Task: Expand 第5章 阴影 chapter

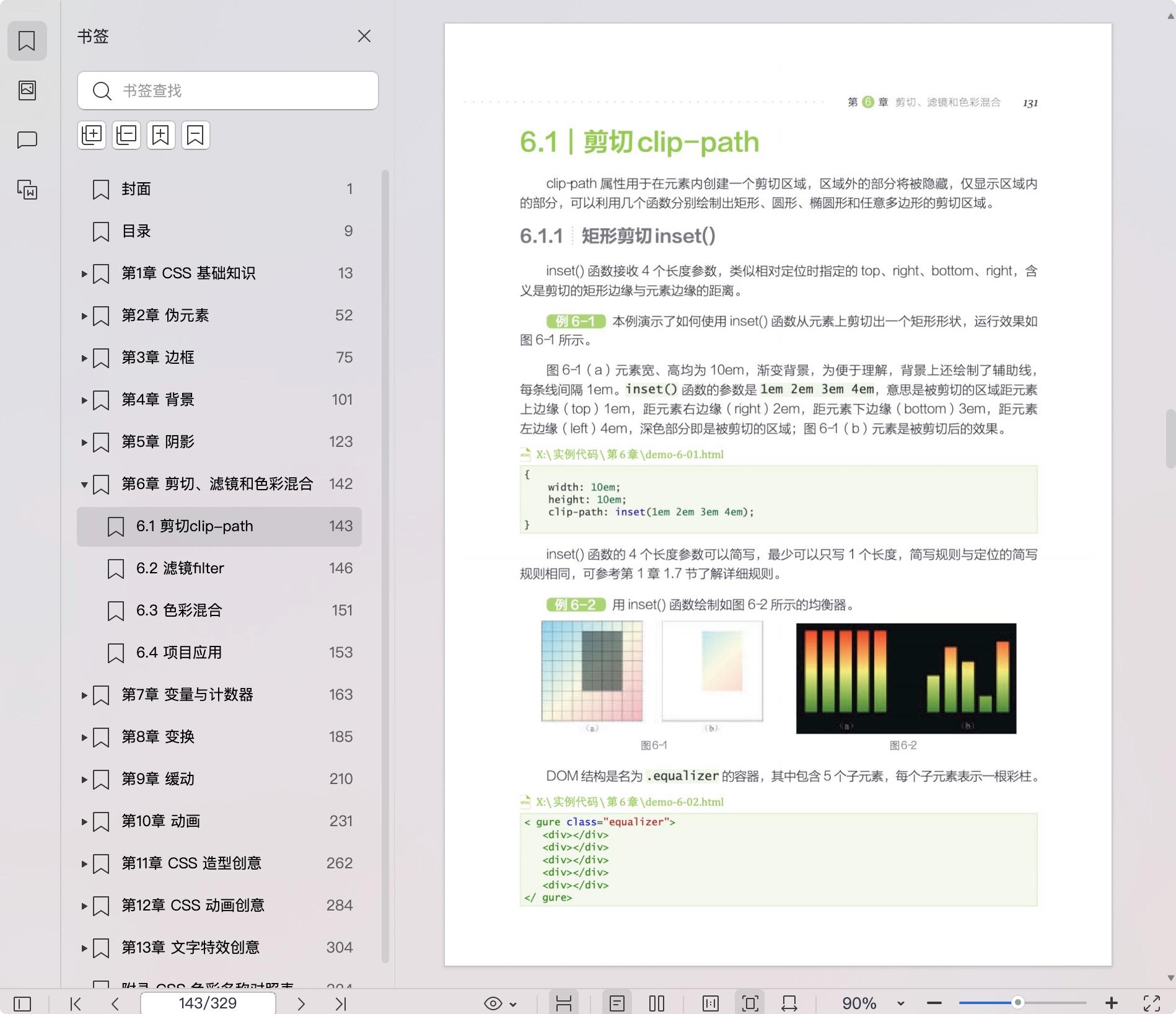Action: pos(84,442)
